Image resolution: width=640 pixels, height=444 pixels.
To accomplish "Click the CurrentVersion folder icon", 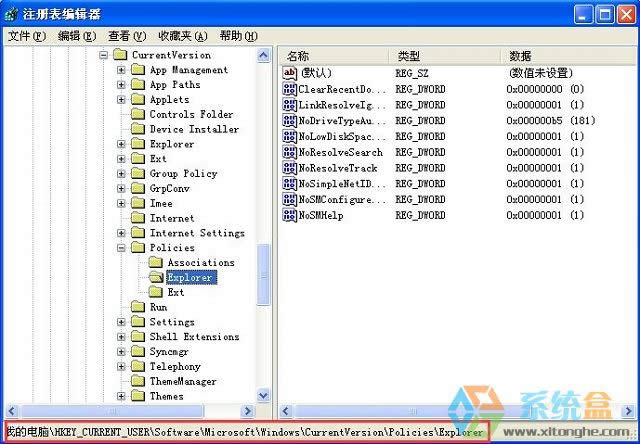I will coord(120,55).
